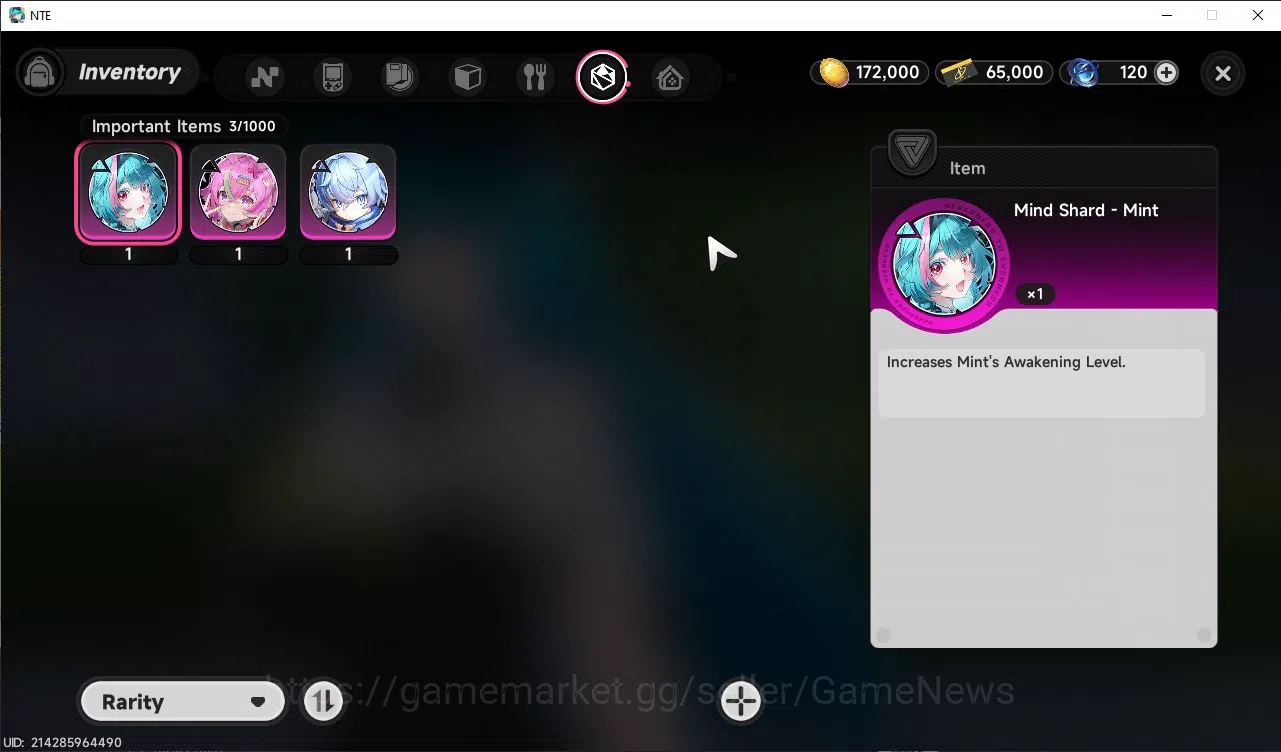Viewport: 1281px width, 752px height.
Task: Open the house furnishing tab
Action: pyautogui.click(x=670, y=77)
